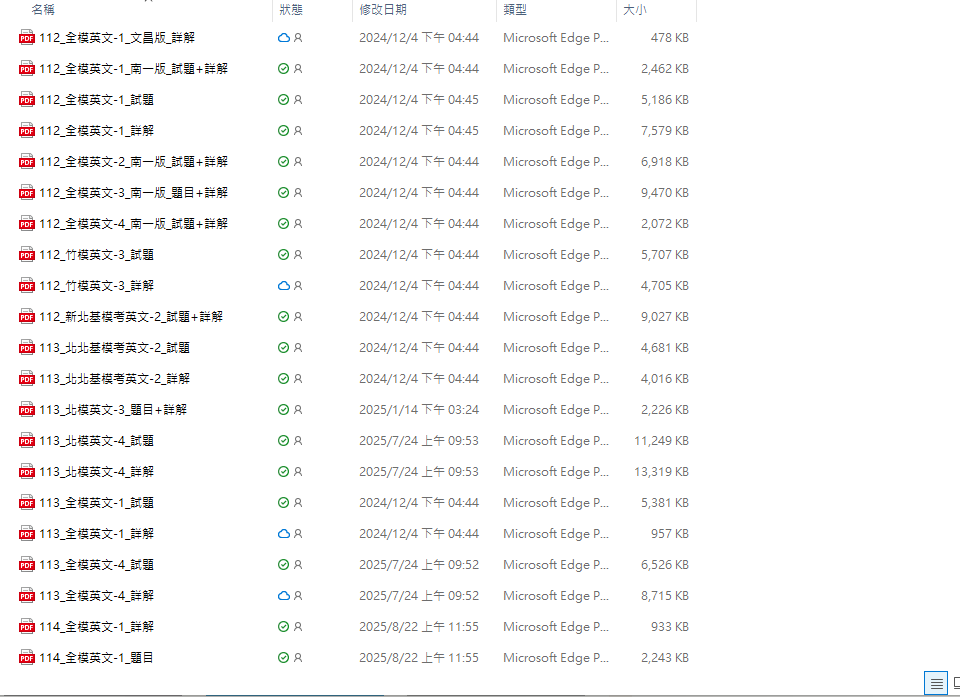Viewport: 960px width, 697px height.
Task: Click the 13,319 KB size cell
Action: point(661,472)
